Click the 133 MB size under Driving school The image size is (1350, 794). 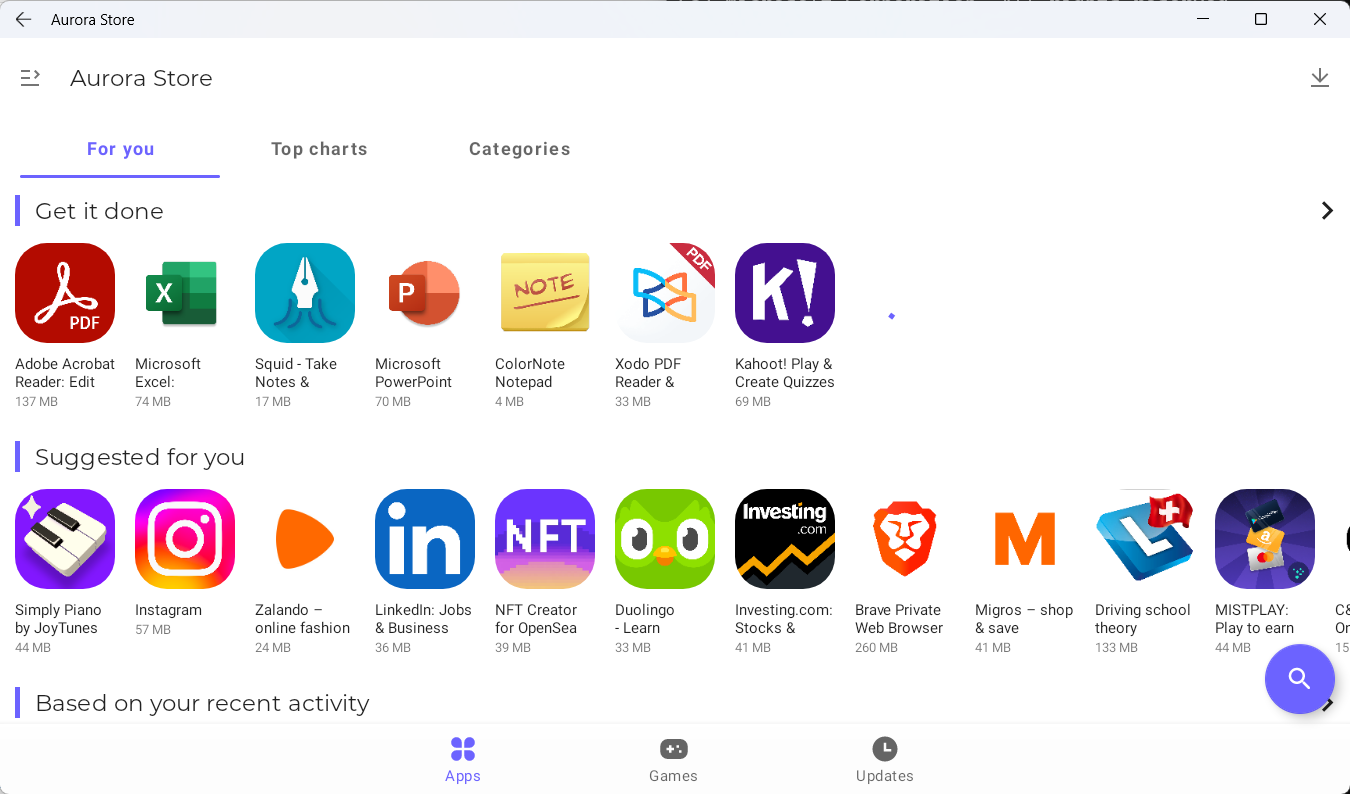coord(1116,648)
